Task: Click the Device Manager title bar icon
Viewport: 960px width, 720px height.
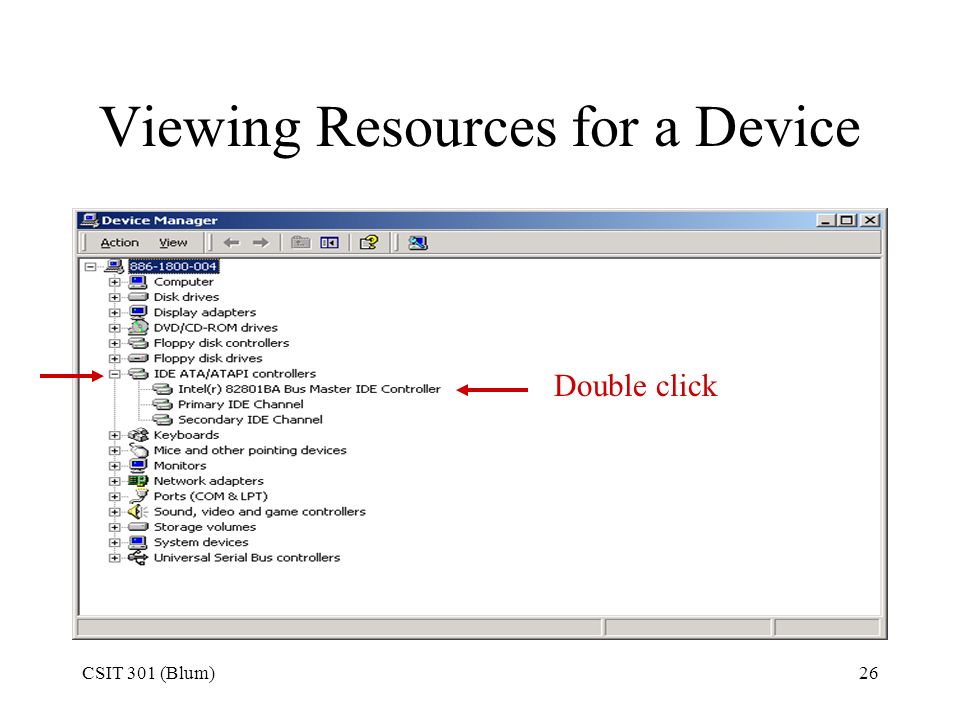Action: pyautogui.click(x=89, y=220)
